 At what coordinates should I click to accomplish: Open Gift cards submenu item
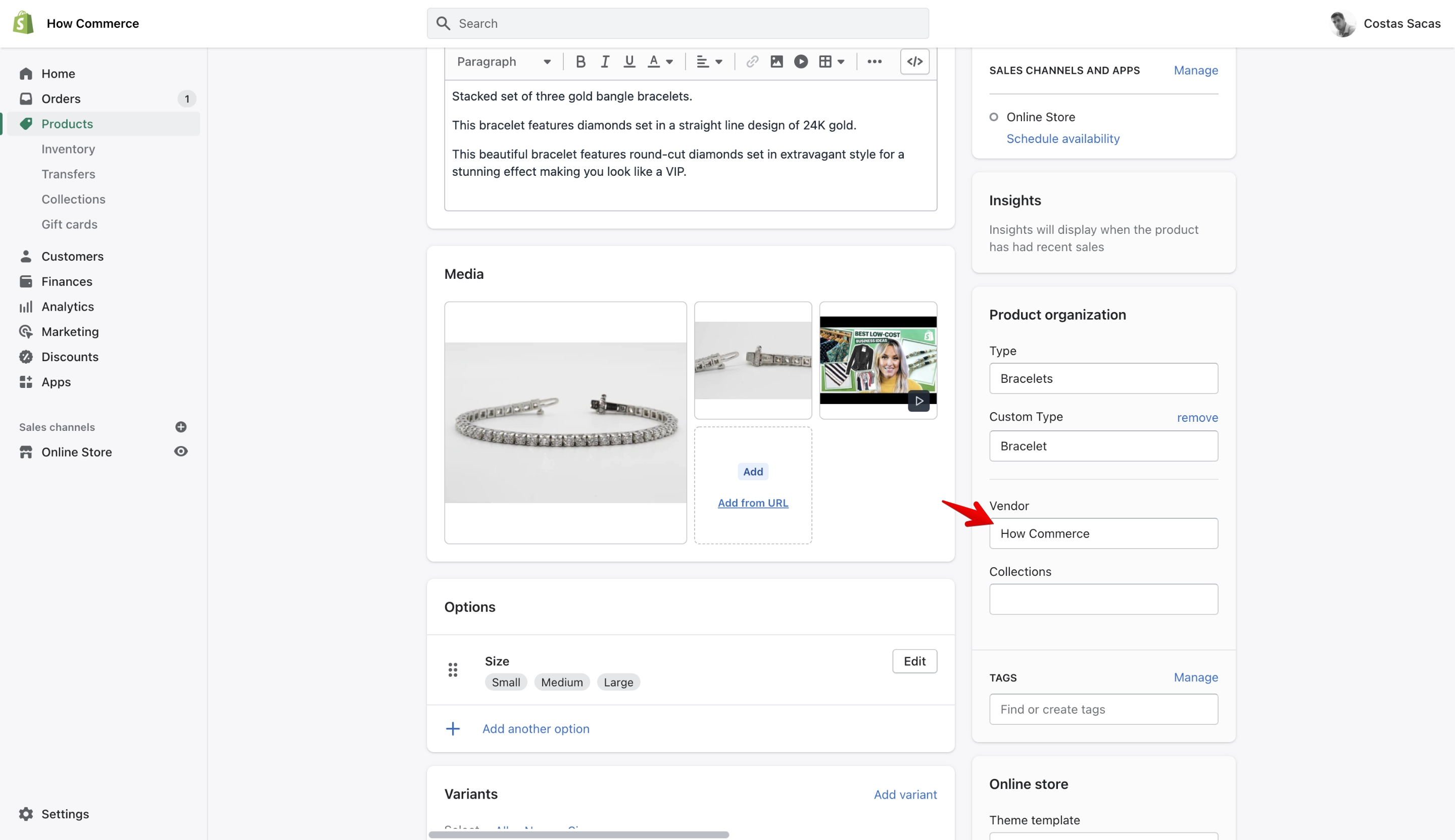69,224
